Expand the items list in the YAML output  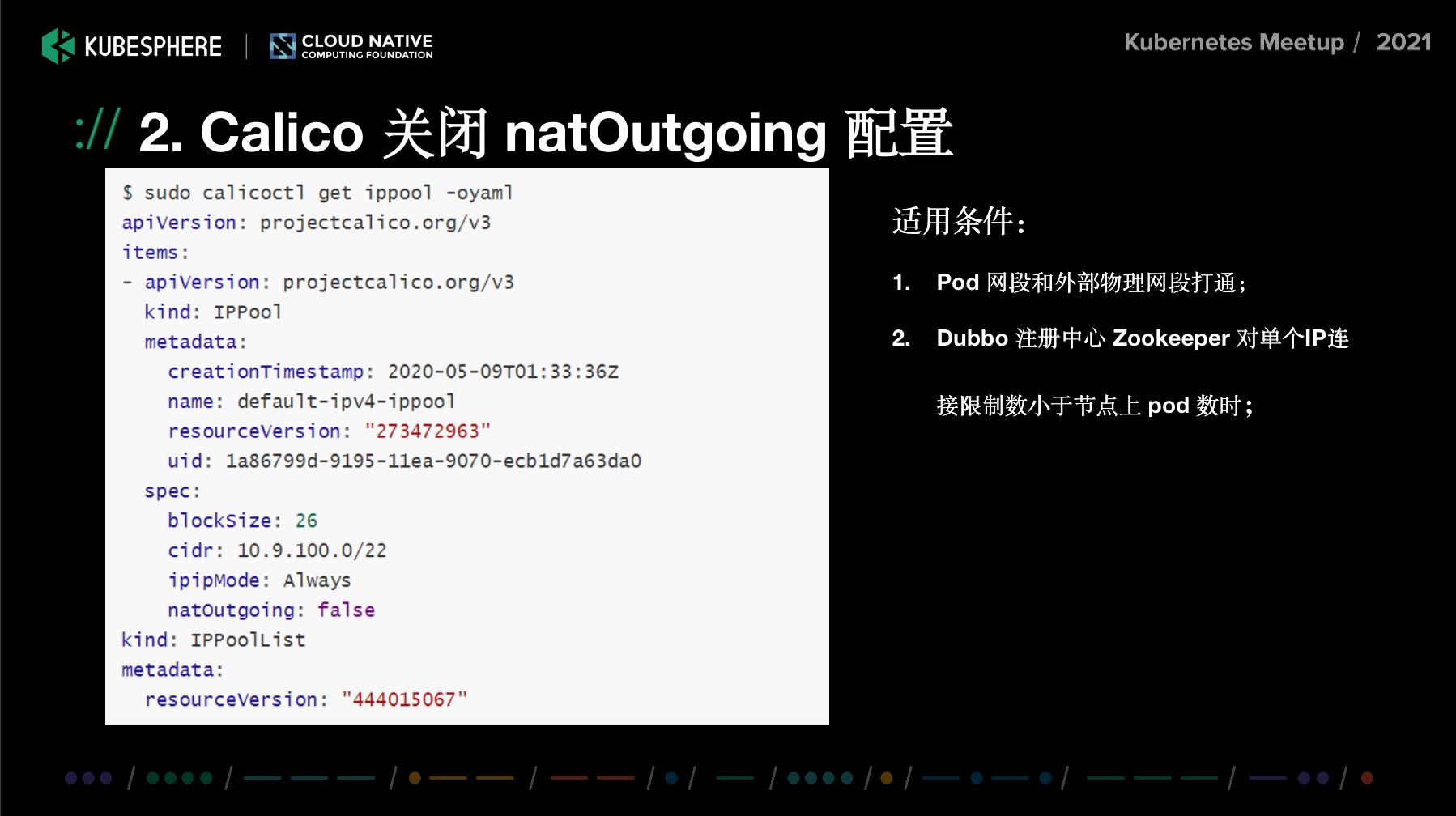point(152,252)
